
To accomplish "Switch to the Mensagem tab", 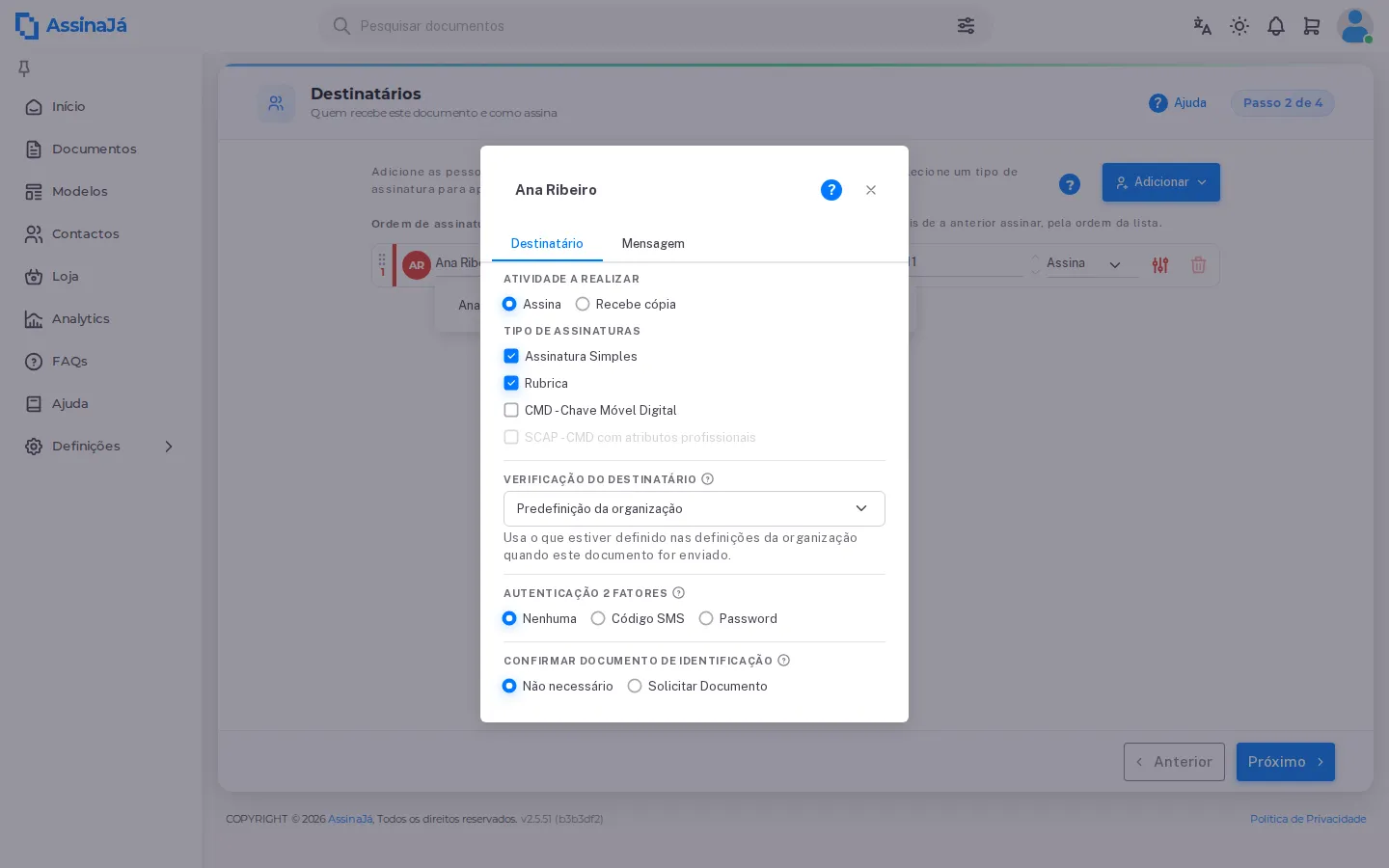I will pos(653,244).
